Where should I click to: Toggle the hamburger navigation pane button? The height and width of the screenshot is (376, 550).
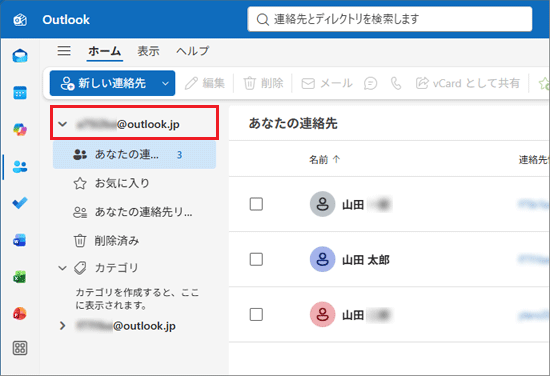(x=64, y=51)
